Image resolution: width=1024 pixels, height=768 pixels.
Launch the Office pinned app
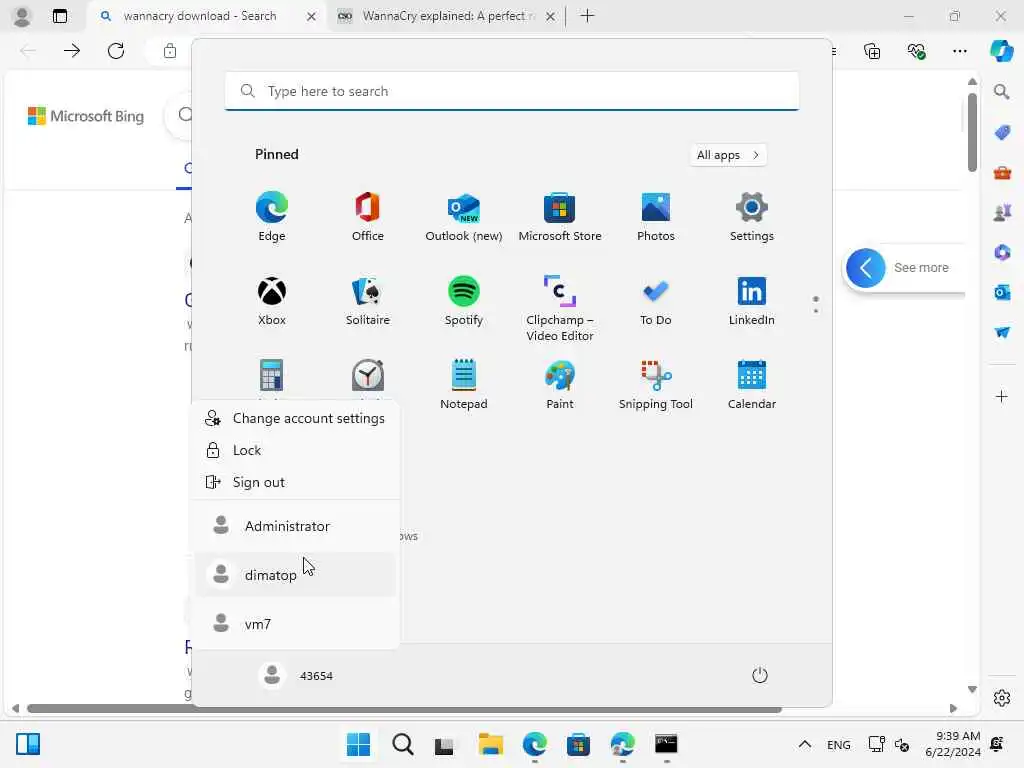pos(368,217)
